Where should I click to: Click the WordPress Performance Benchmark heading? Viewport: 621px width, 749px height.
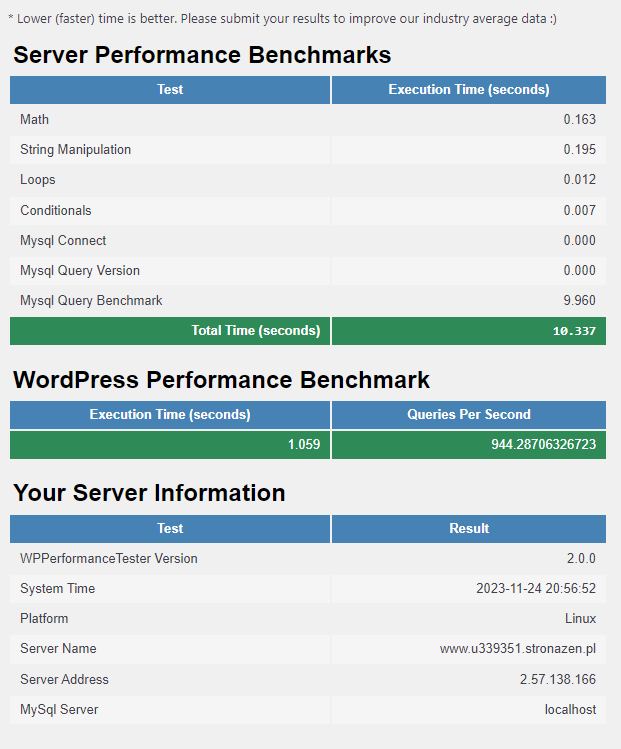221,380
